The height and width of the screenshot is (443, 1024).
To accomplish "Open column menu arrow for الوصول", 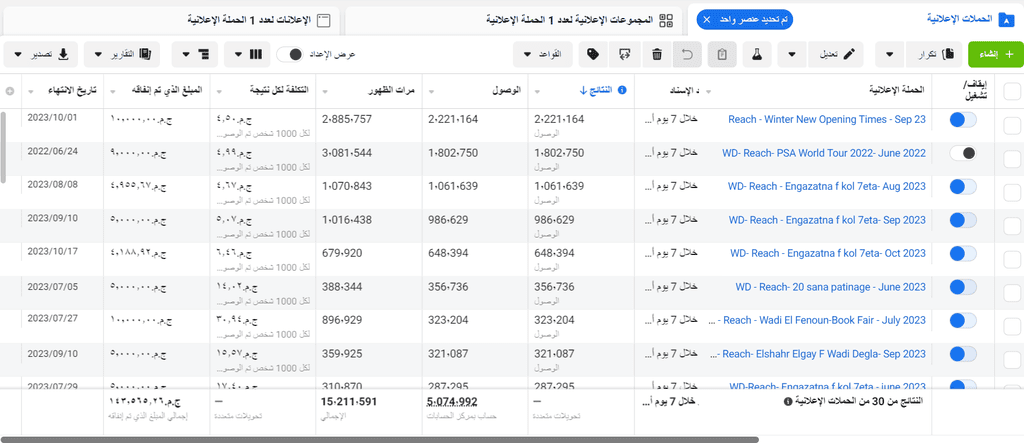I will (432, 91).
